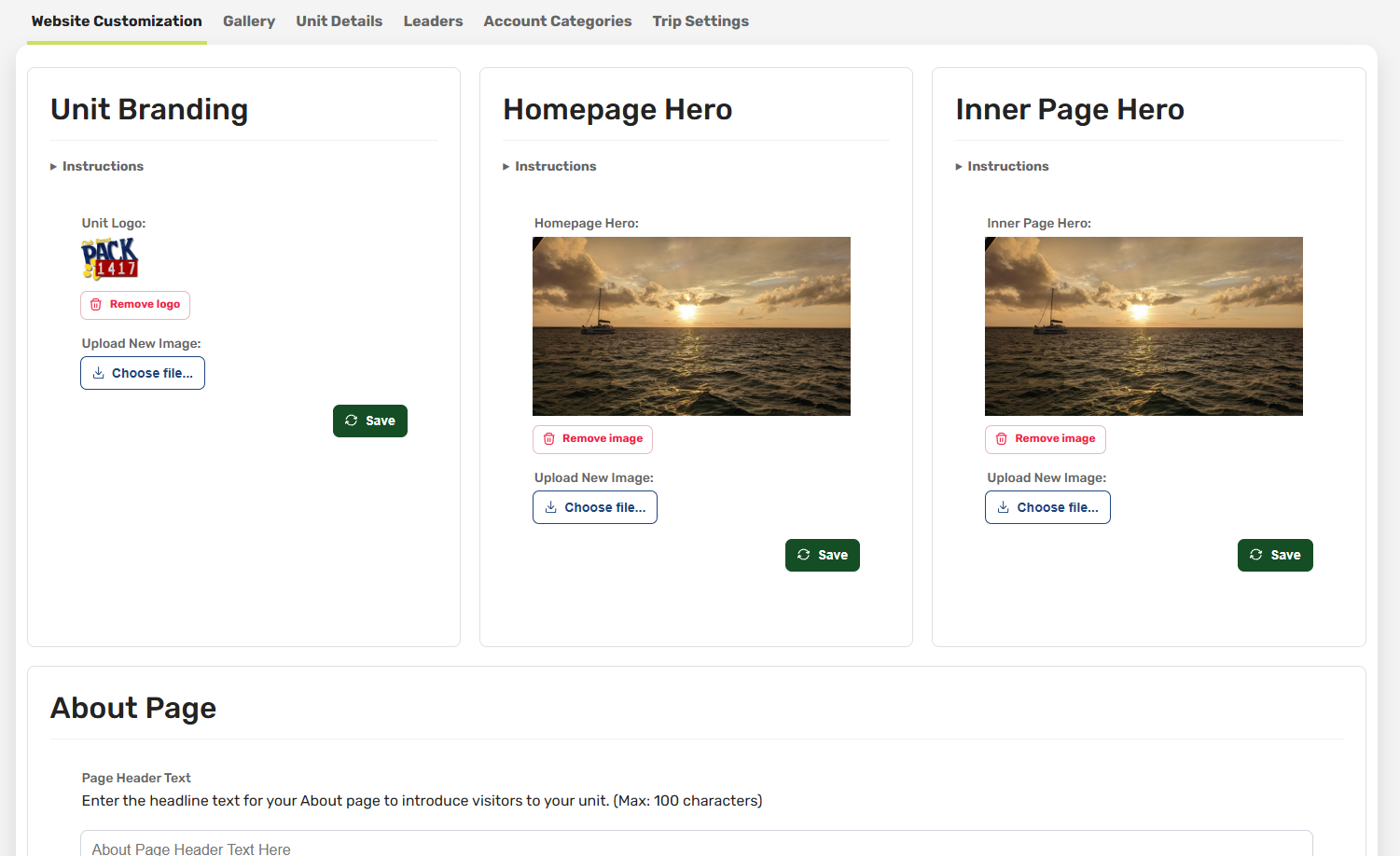Save the Unit Branding section
1400x856 pixels.
pos(370,421)
